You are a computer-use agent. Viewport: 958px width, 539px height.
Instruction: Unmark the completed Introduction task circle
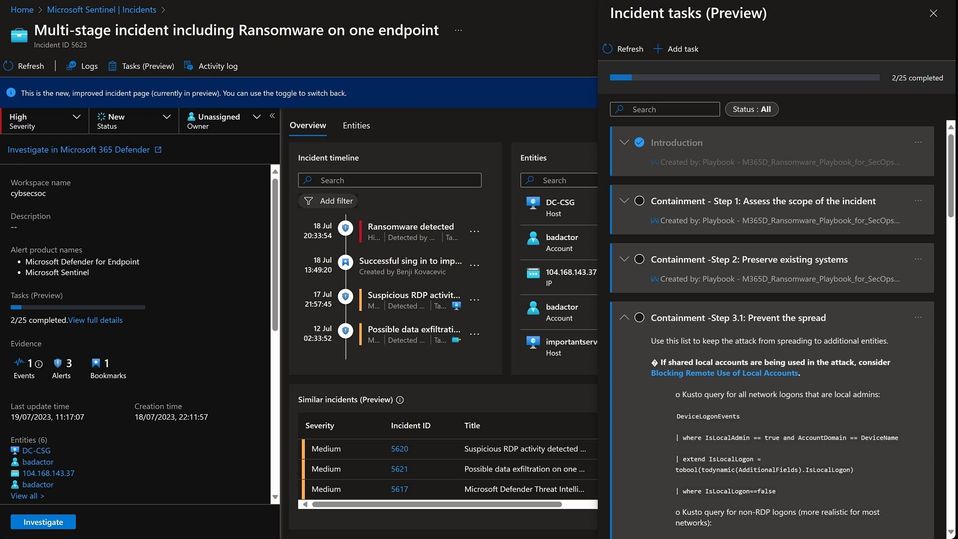pos(639,142)
